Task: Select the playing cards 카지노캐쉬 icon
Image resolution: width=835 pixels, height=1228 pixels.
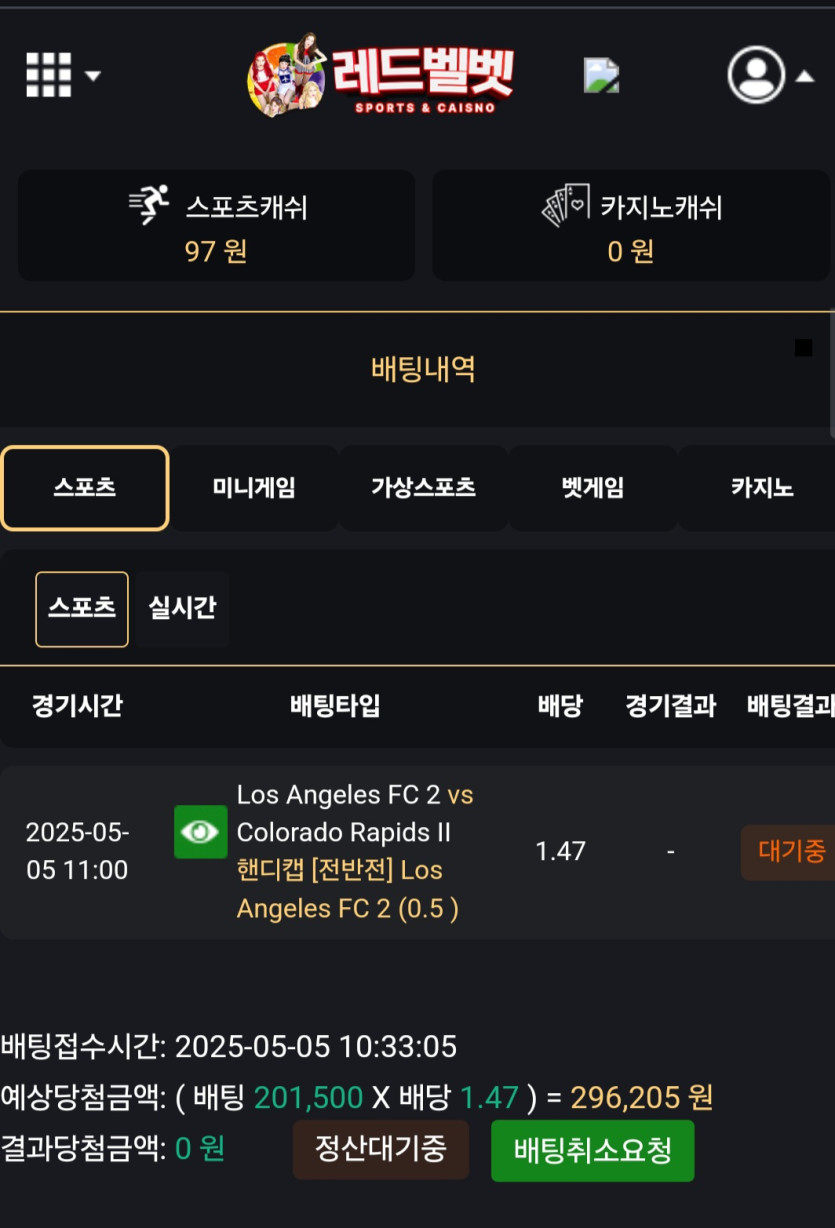Action: click(x=566, y=205)
